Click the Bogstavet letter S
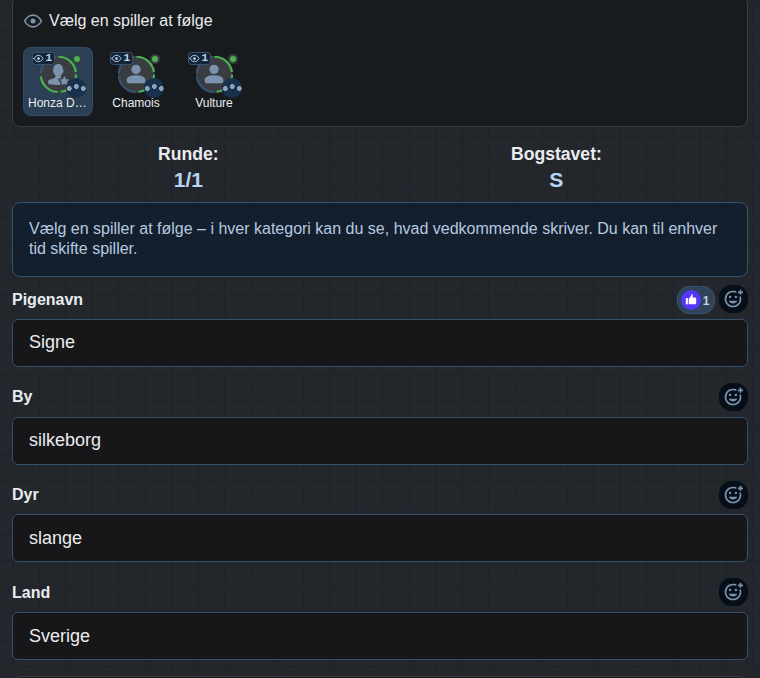Screen dimensions: 760x678 point(556,180)
